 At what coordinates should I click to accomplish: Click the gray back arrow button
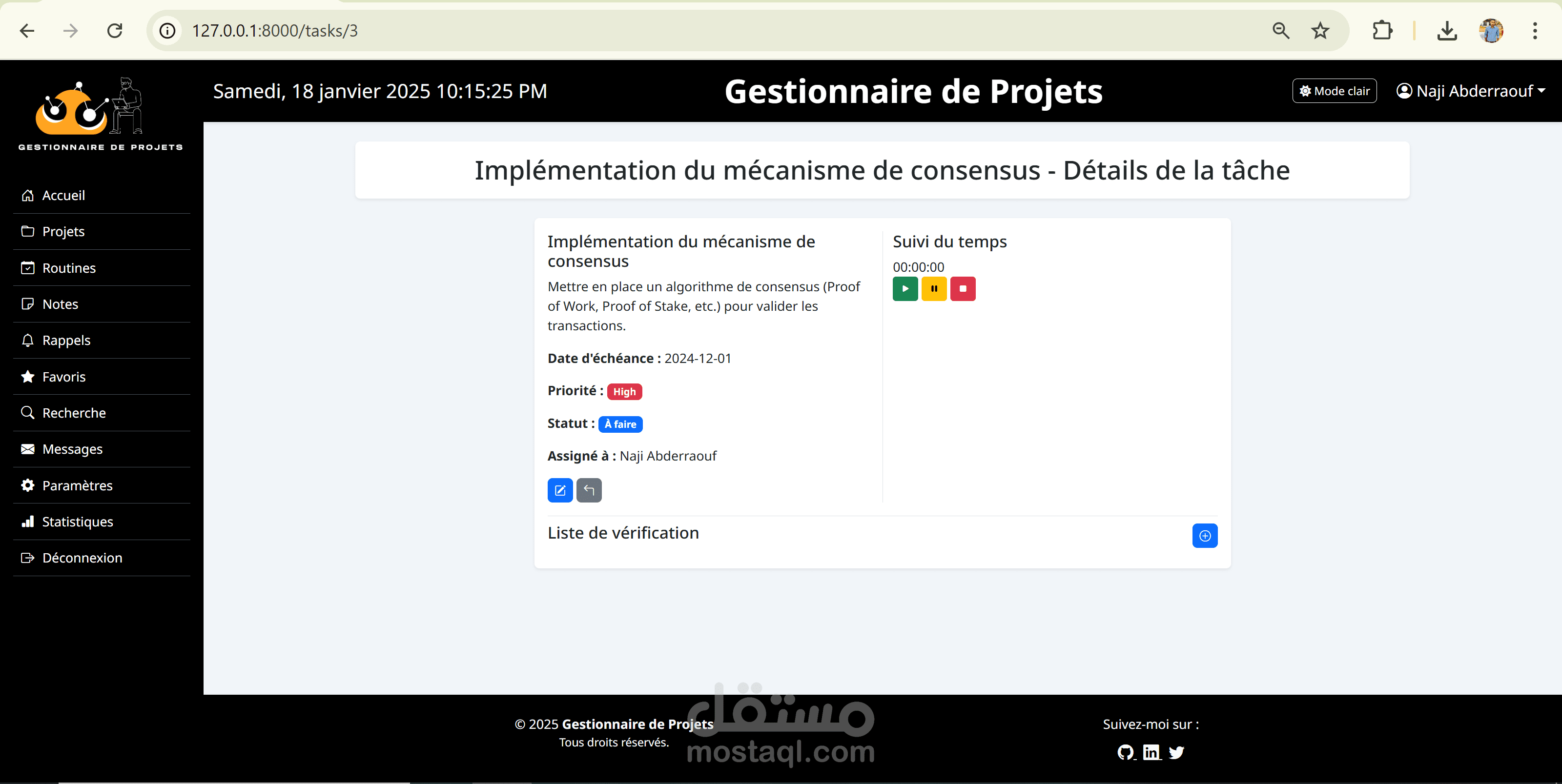pos(589,490)
